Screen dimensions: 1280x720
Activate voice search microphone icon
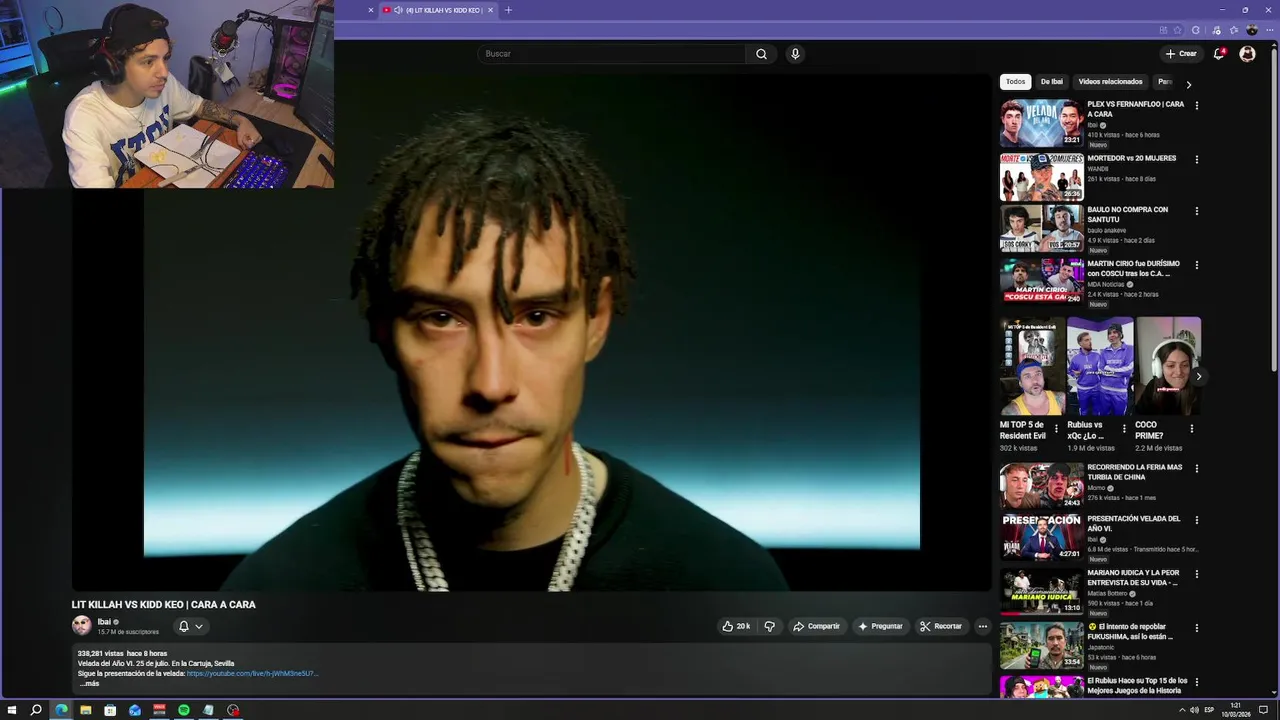tap(795, 54)
